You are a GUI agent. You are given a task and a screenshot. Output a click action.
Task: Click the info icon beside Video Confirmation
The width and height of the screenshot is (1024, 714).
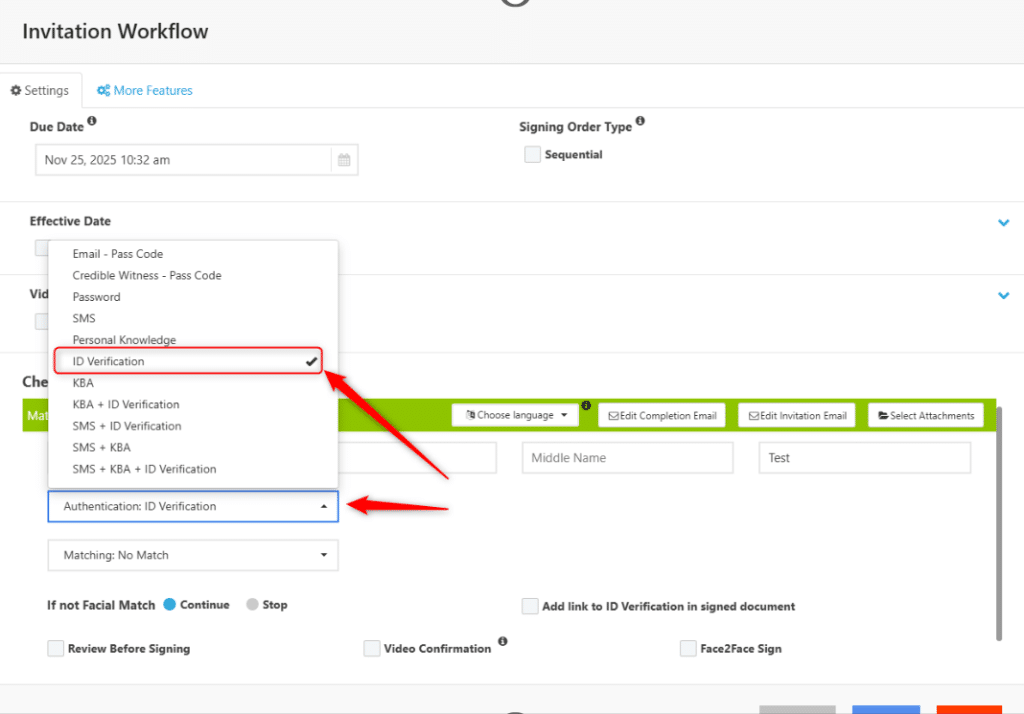coord(503,642)
